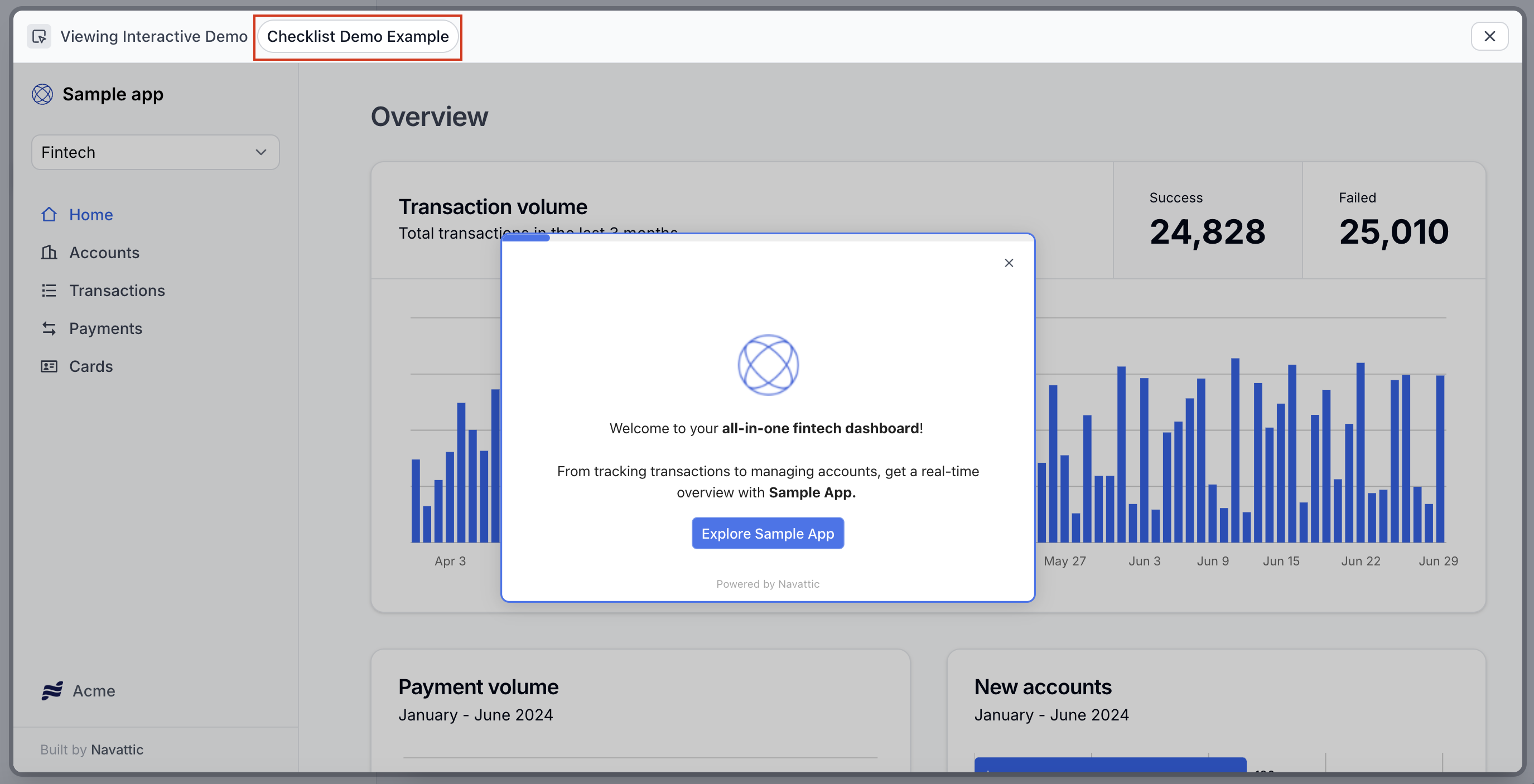Click the Accounts bank building icon
1534x784 pixels.
49,253
